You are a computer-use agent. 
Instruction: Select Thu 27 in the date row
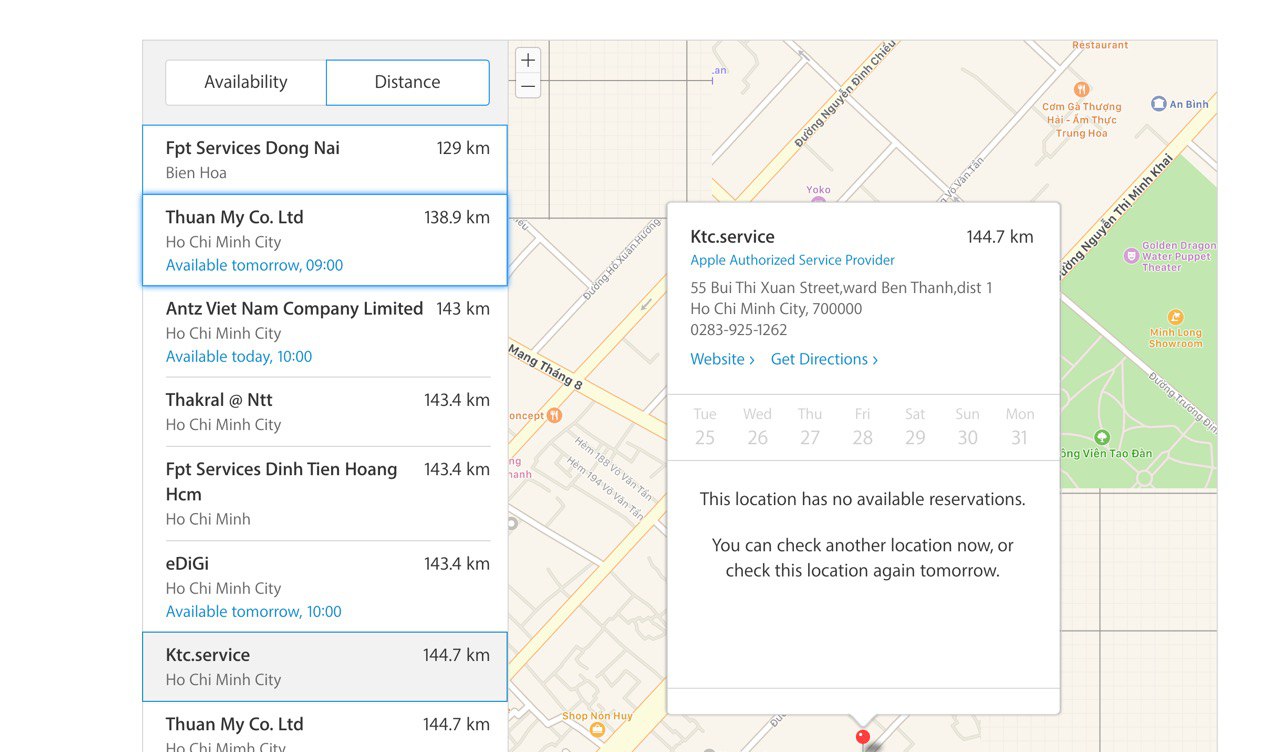(x=810, y=427)
